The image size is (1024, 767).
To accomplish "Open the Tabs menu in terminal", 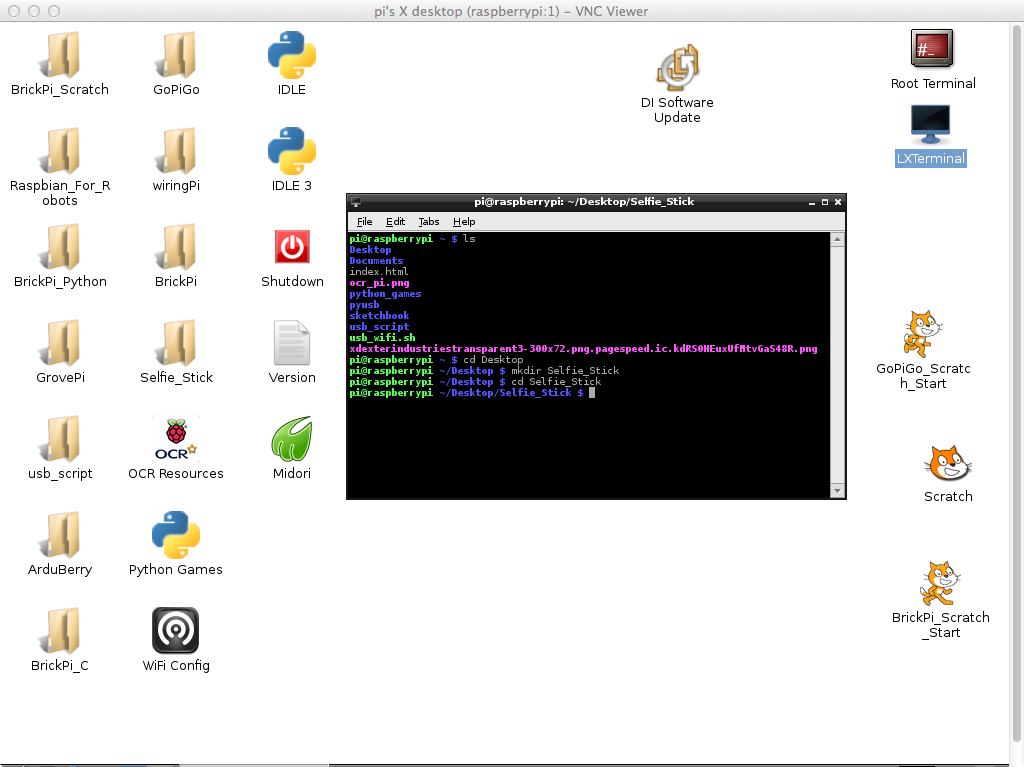I will point(428,221).
